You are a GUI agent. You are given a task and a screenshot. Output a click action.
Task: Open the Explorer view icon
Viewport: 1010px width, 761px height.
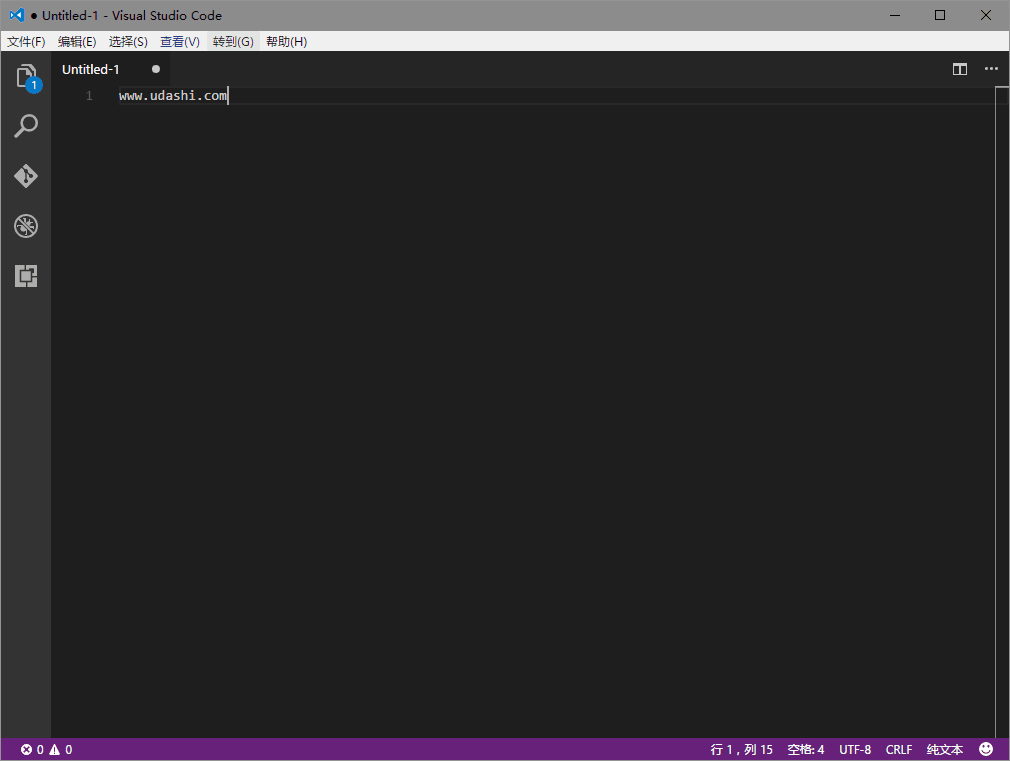coord(26,77)
